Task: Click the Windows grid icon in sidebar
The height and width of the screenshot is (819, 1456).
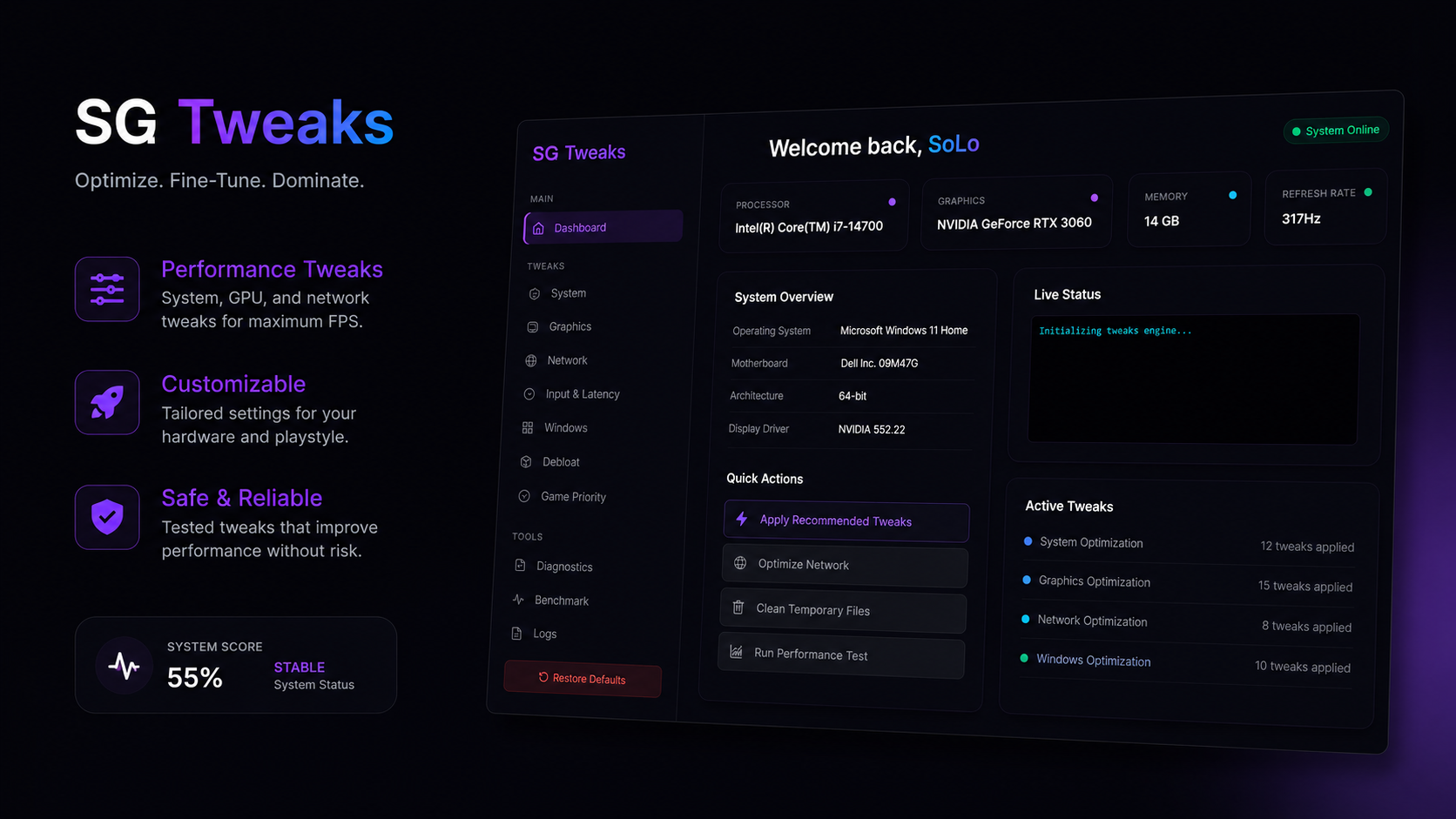Action: coord(528,428)
